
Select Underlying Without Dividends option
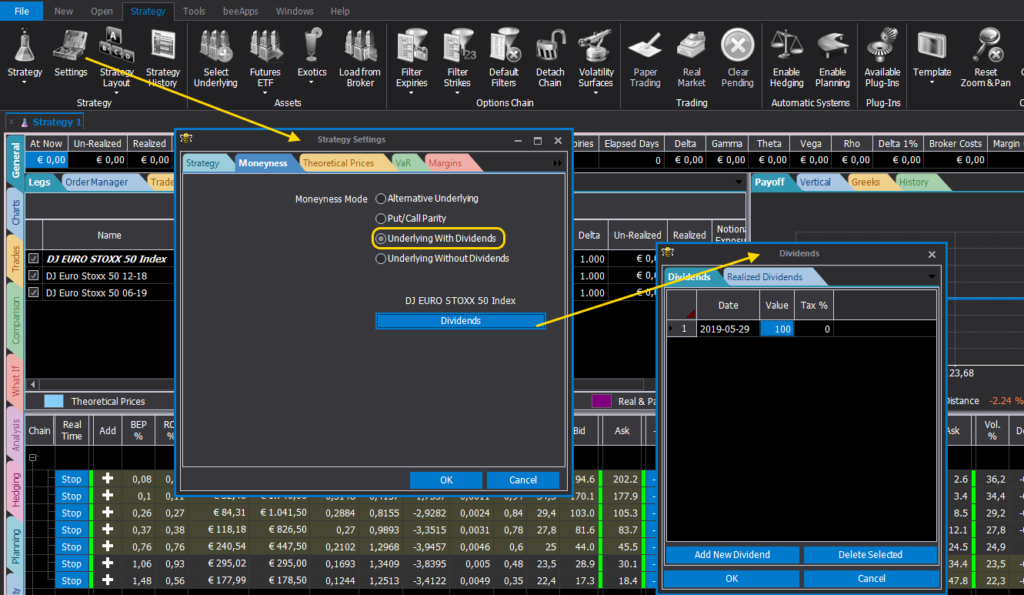click(x=380, y=258)
